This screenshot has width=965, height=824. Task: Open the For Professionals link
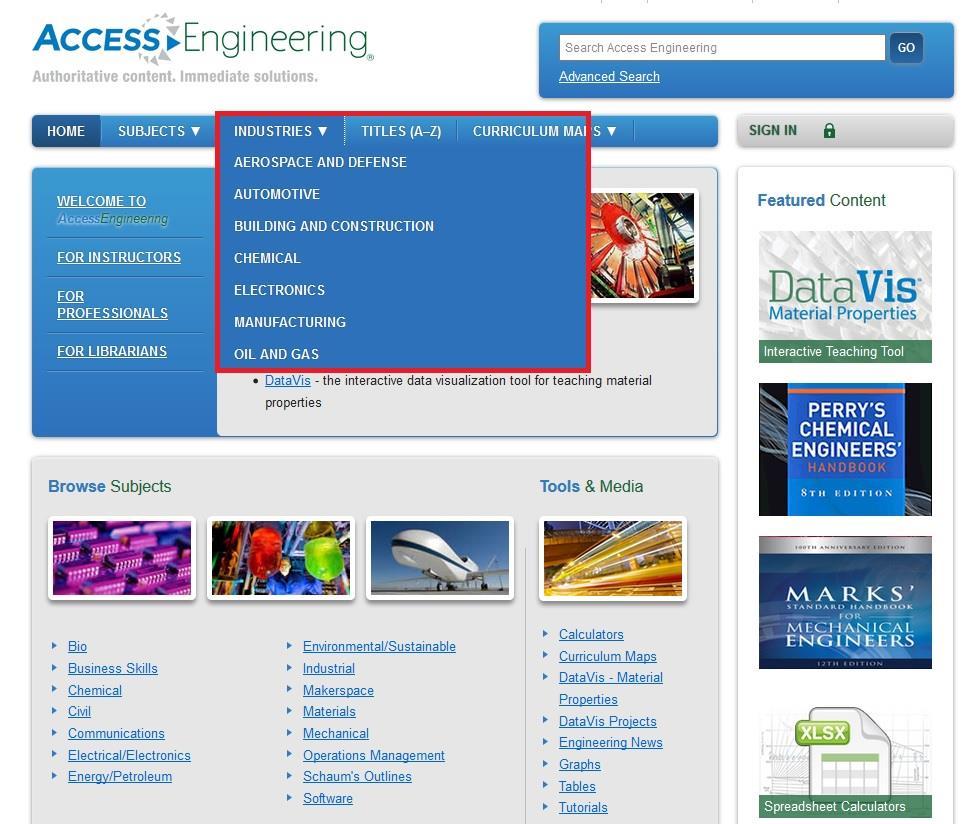coord(112,305)
